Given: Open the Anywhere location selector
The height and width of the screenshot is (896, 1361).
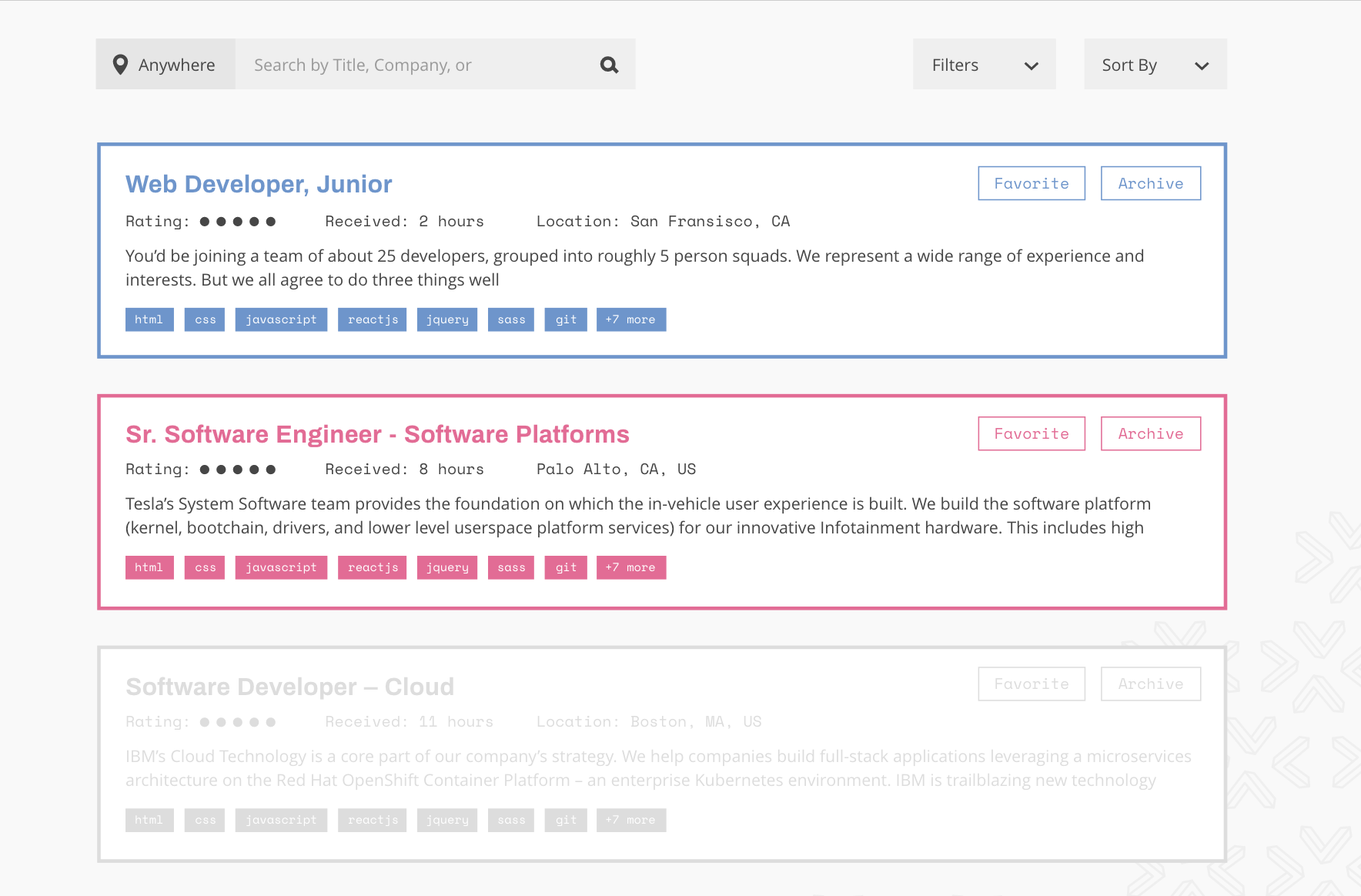Looking at the screenshot, I should click(166, 65).
